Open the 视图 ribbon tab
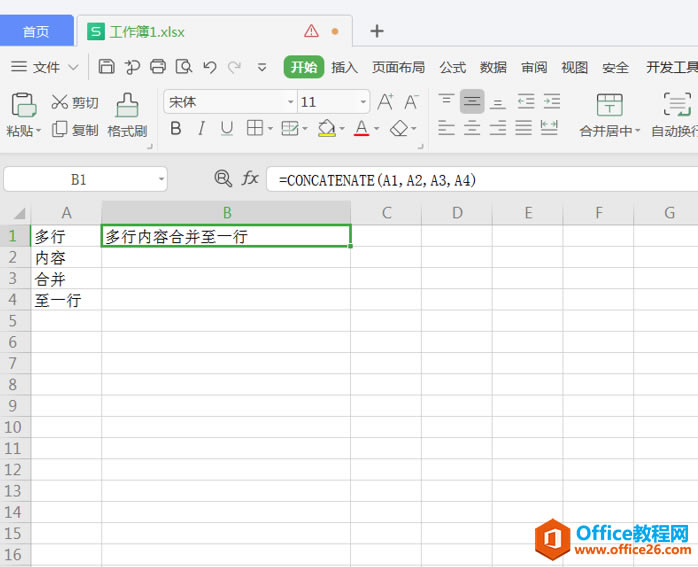698x567 pixels. pyautogui.click(x=575, y=67)
